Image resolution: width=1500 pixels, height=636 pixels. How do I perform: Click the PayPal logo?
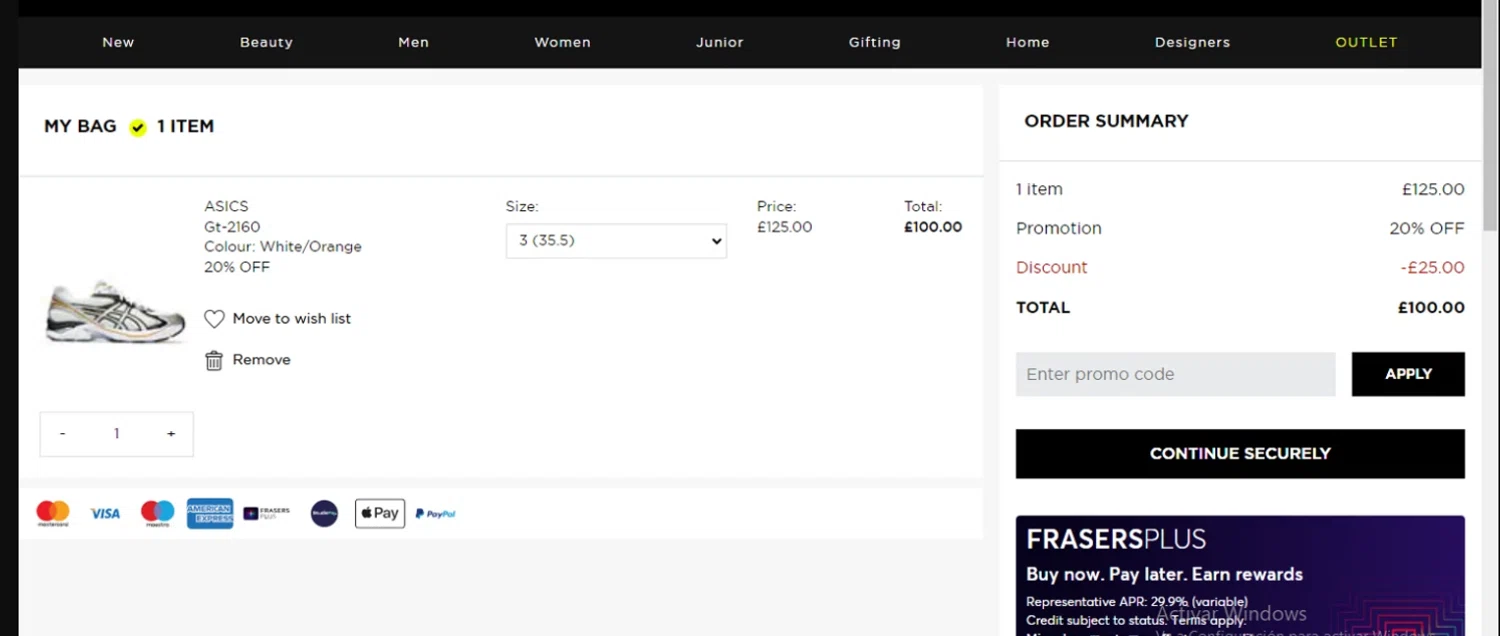[435, 513]
